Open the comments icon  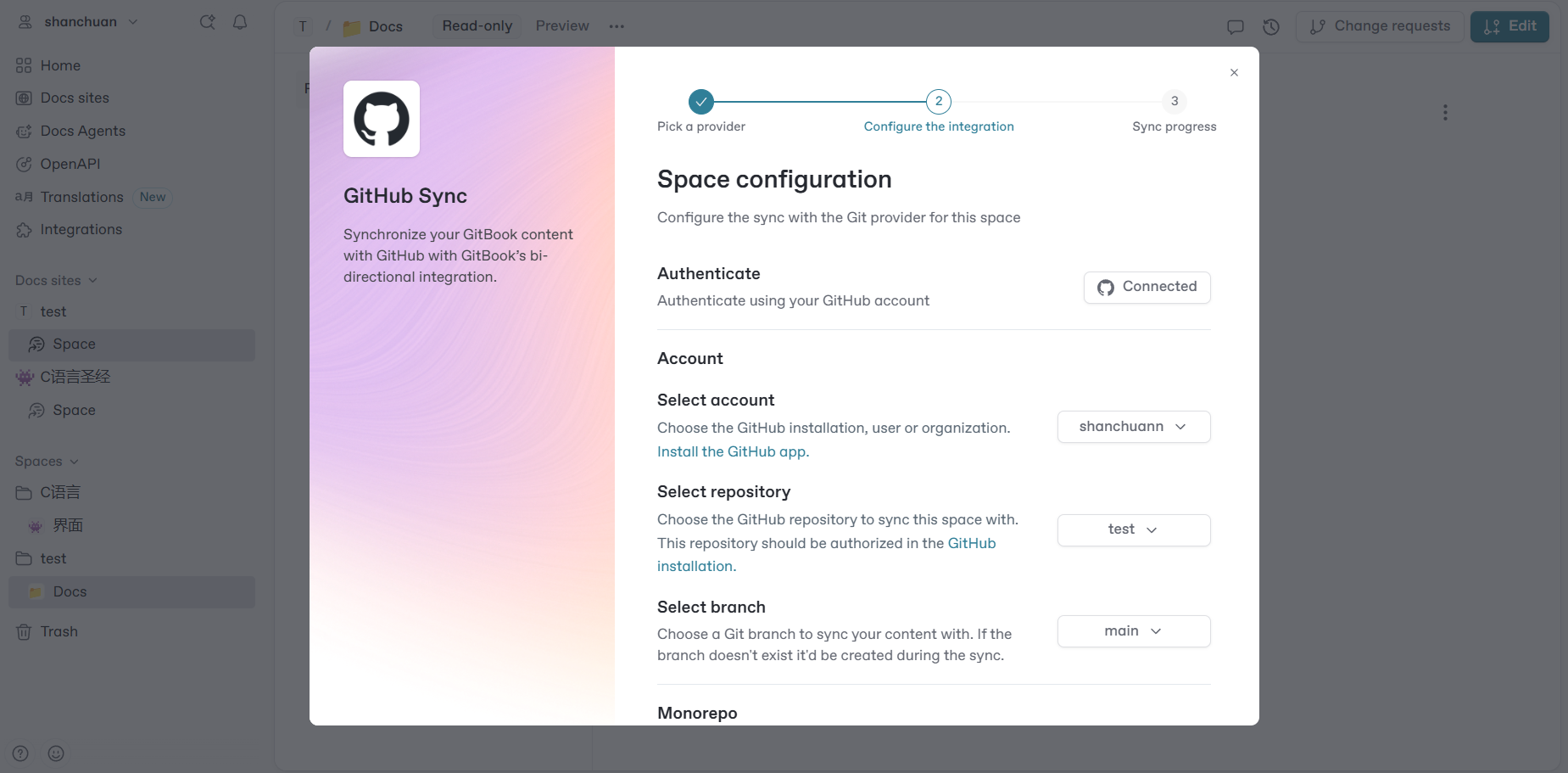tap(1236, 27)
